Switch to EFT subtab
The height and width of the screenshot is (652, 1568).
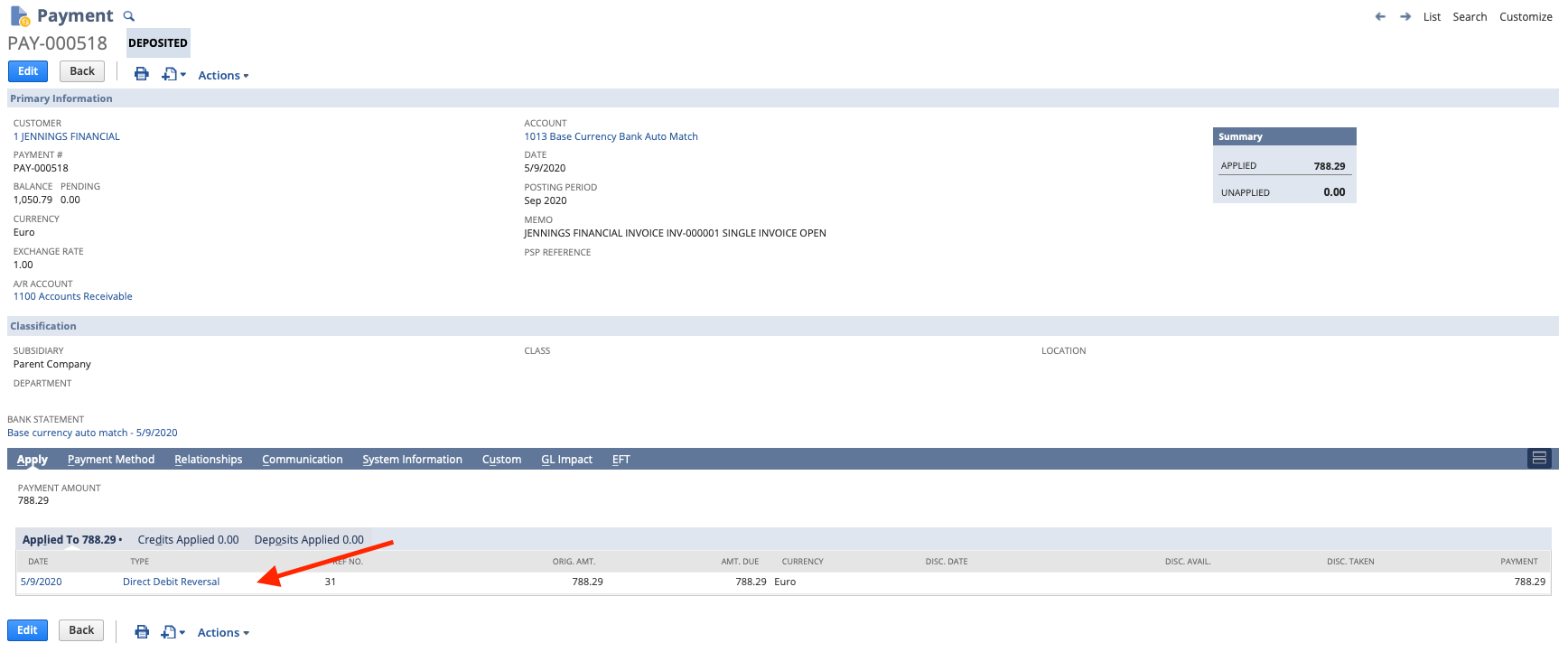621,460
